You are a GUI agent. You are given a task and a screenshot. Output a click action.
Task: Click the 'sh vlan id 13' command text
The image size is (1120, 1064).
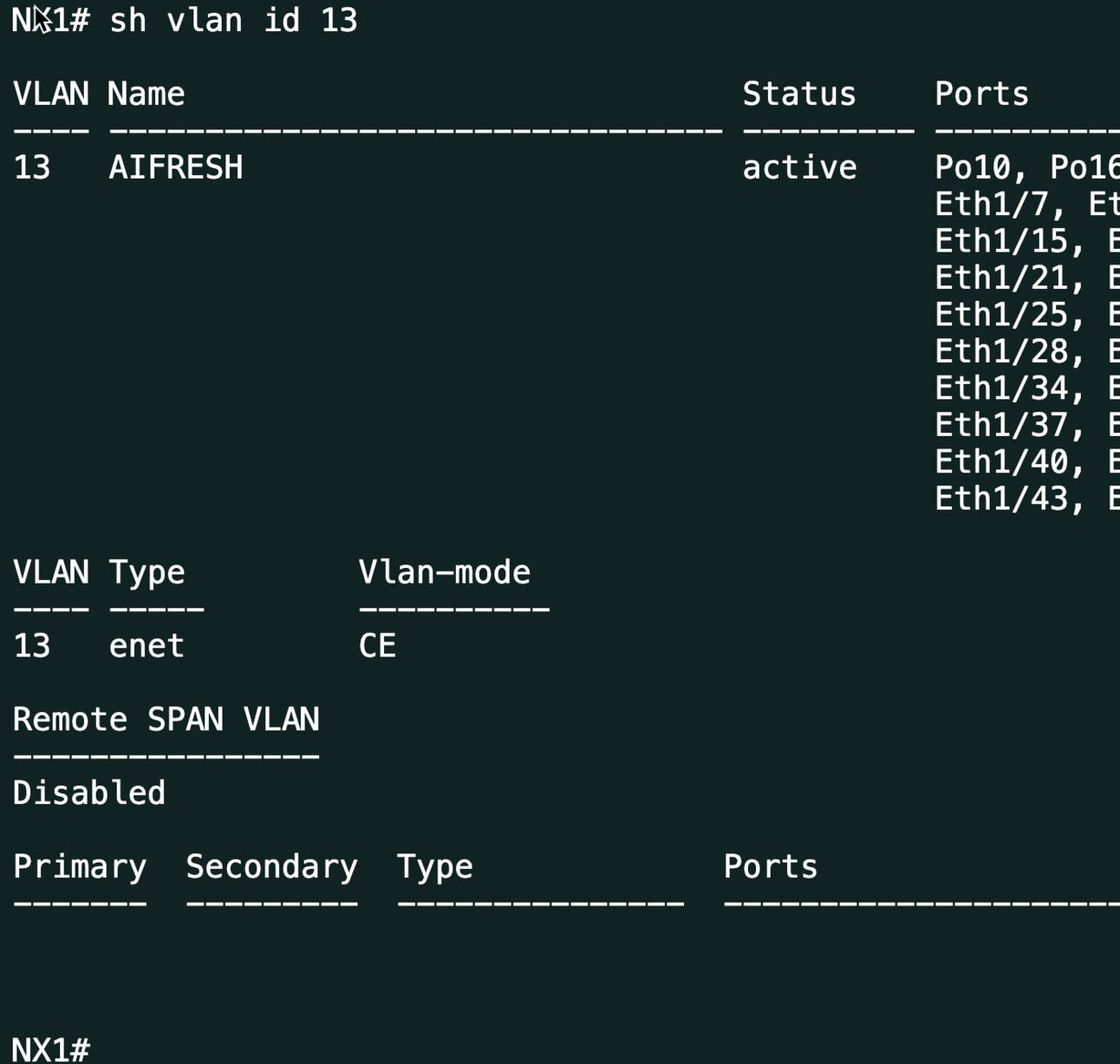233,20
